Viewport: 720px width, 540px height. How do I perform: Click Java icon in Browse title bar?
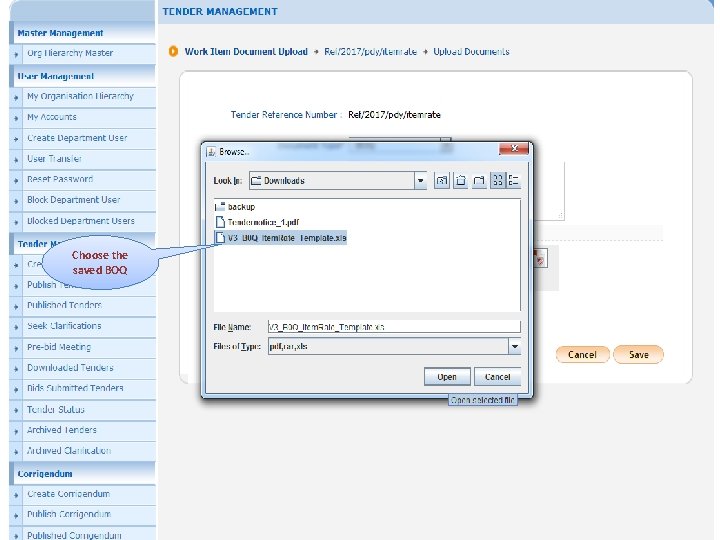coord(211,152)
